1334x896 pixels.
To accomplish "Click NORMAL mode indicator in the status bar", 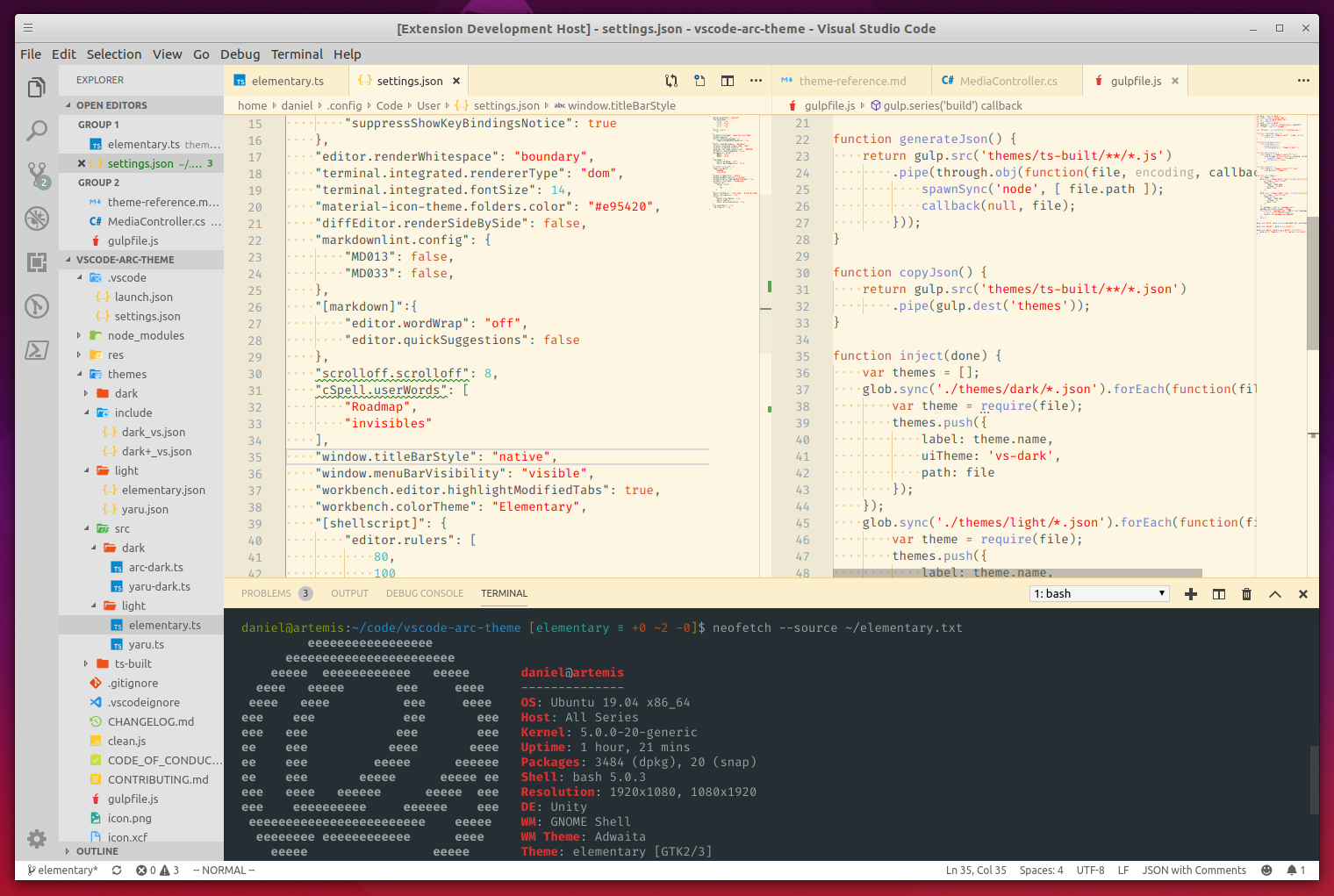I will click(x=223, y=870).
